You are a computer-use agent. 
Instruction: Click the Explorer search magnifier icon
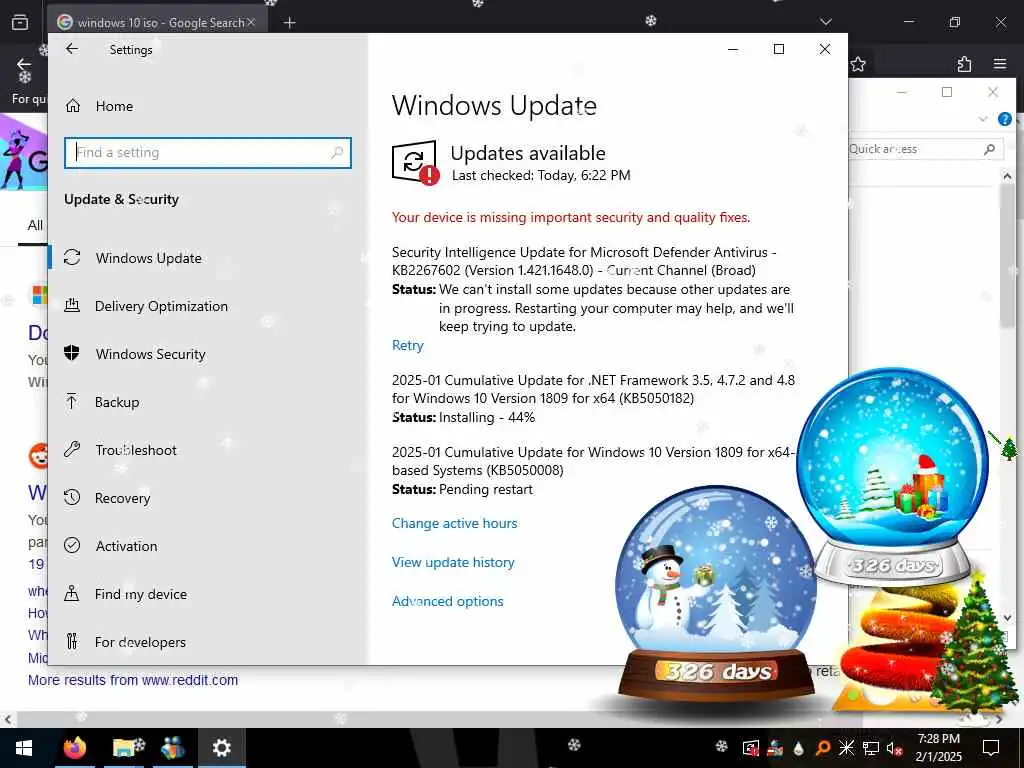tap(989, 149)
